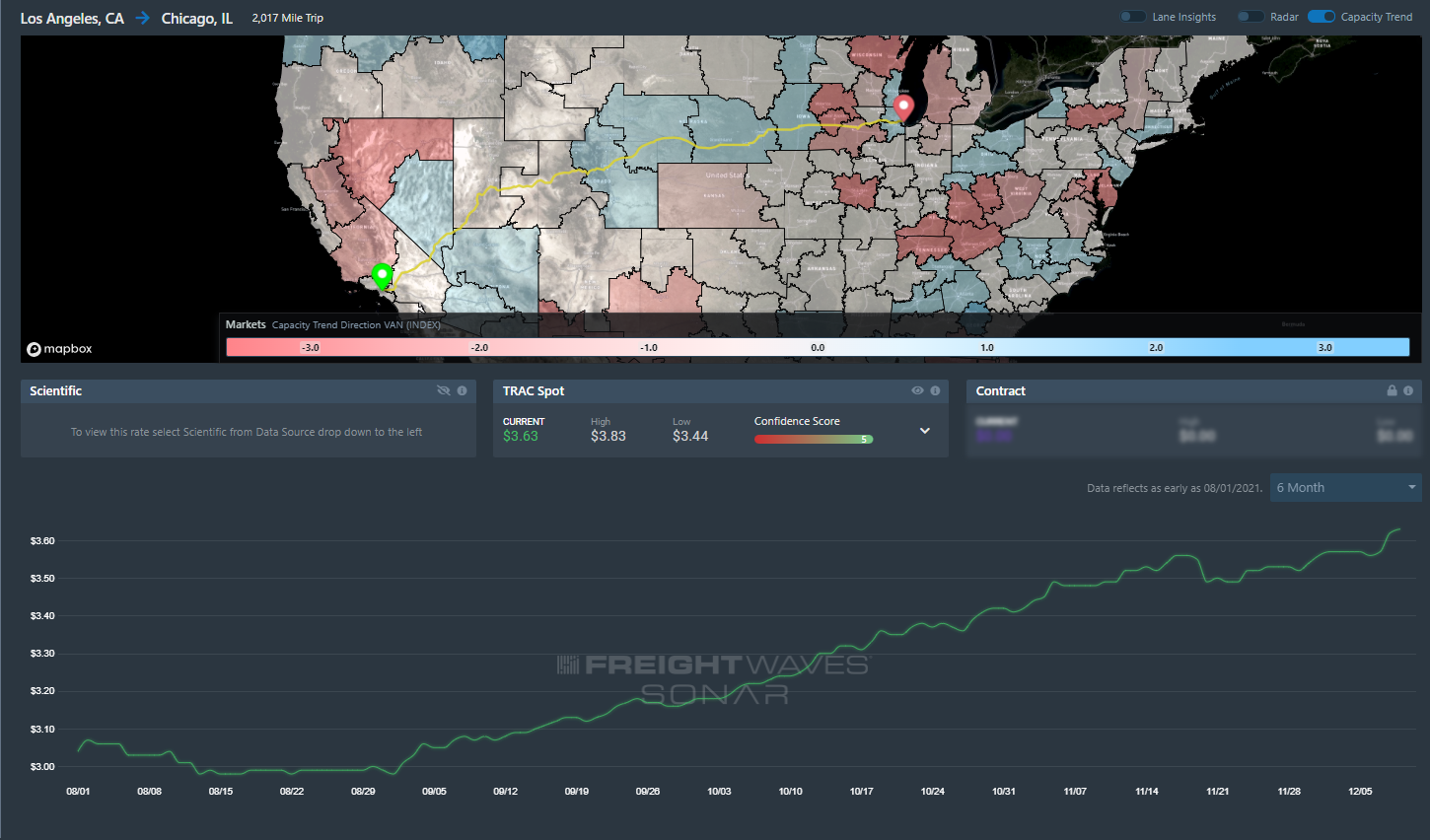
Task: Click the Confidence Score bar
Action: coord(814,440)
